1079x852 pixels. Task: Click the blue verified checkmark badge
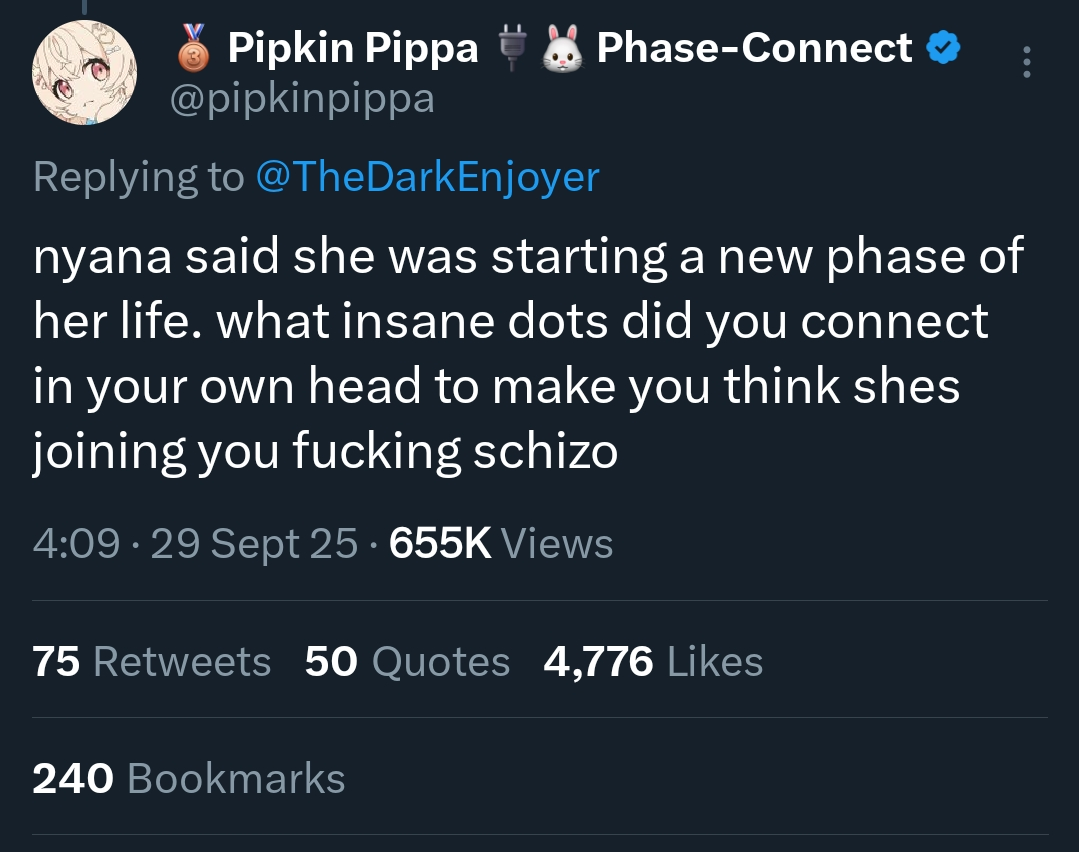[x=943, y=48]
